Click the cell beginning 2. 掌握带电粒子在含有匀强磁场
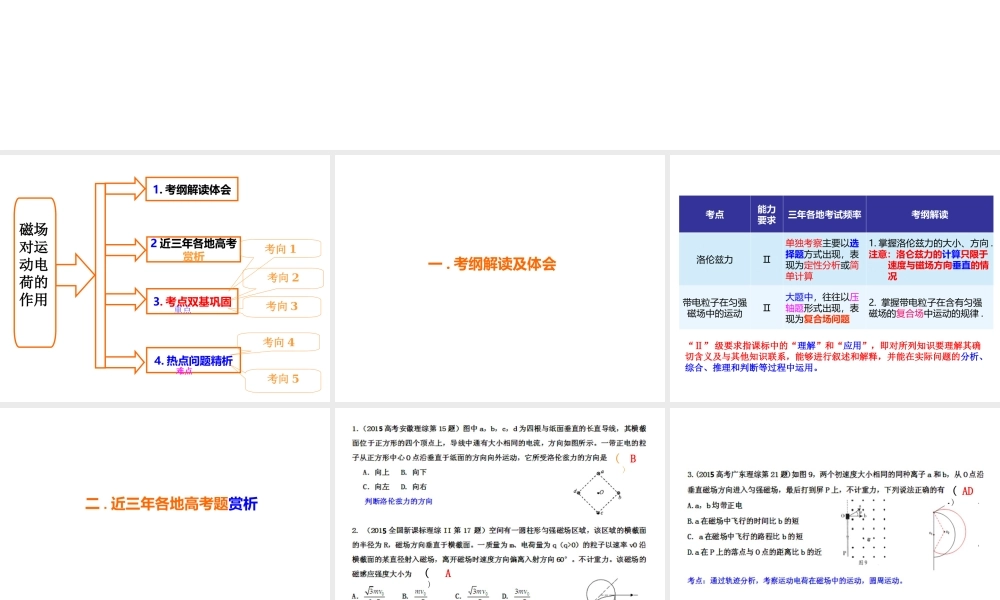The image size is (1000, 600). click(x=930, y=307)
